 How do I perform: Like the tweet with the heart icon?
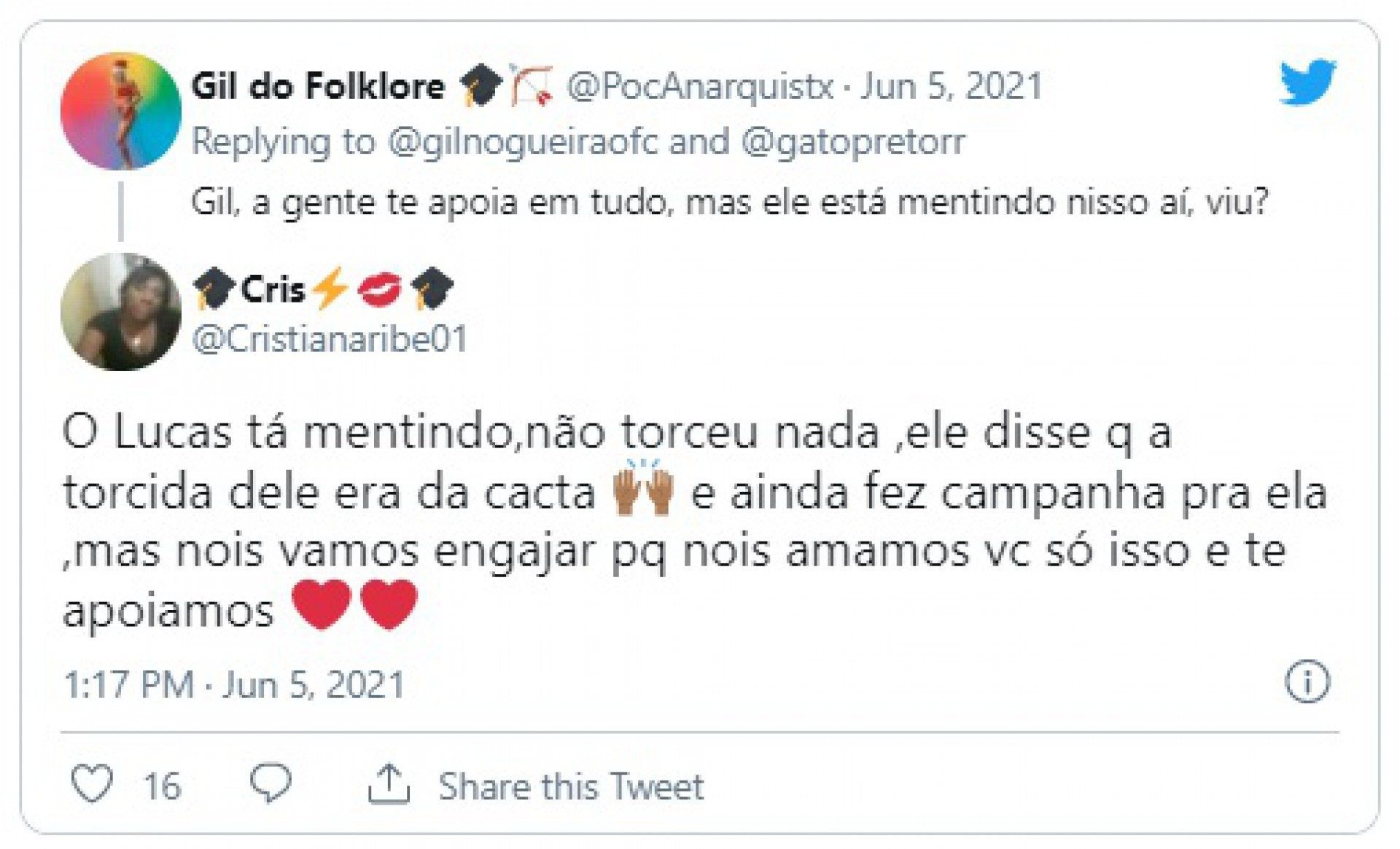pos(92,784)
